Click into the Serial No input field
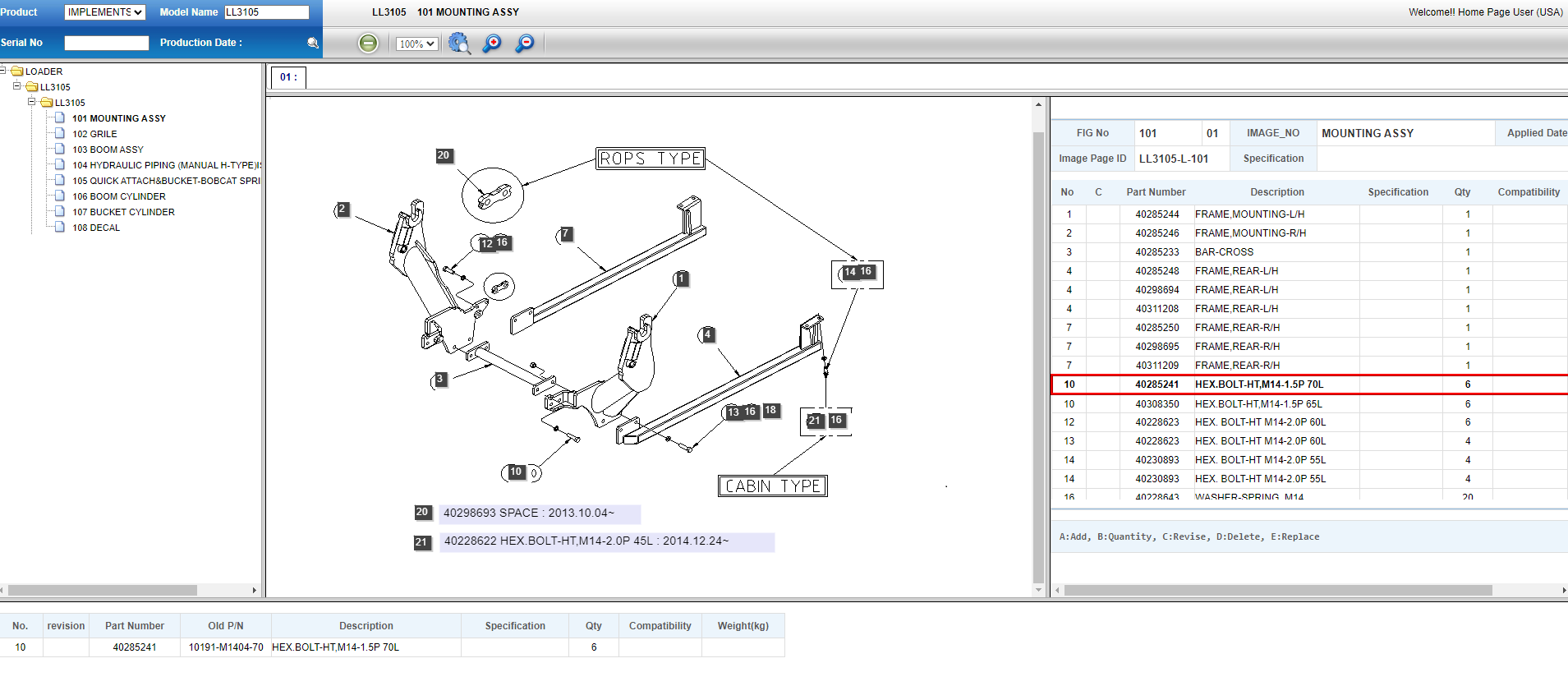Image resolution: width=1568 pixels, height=686 pixels. (x=107, y=43)
